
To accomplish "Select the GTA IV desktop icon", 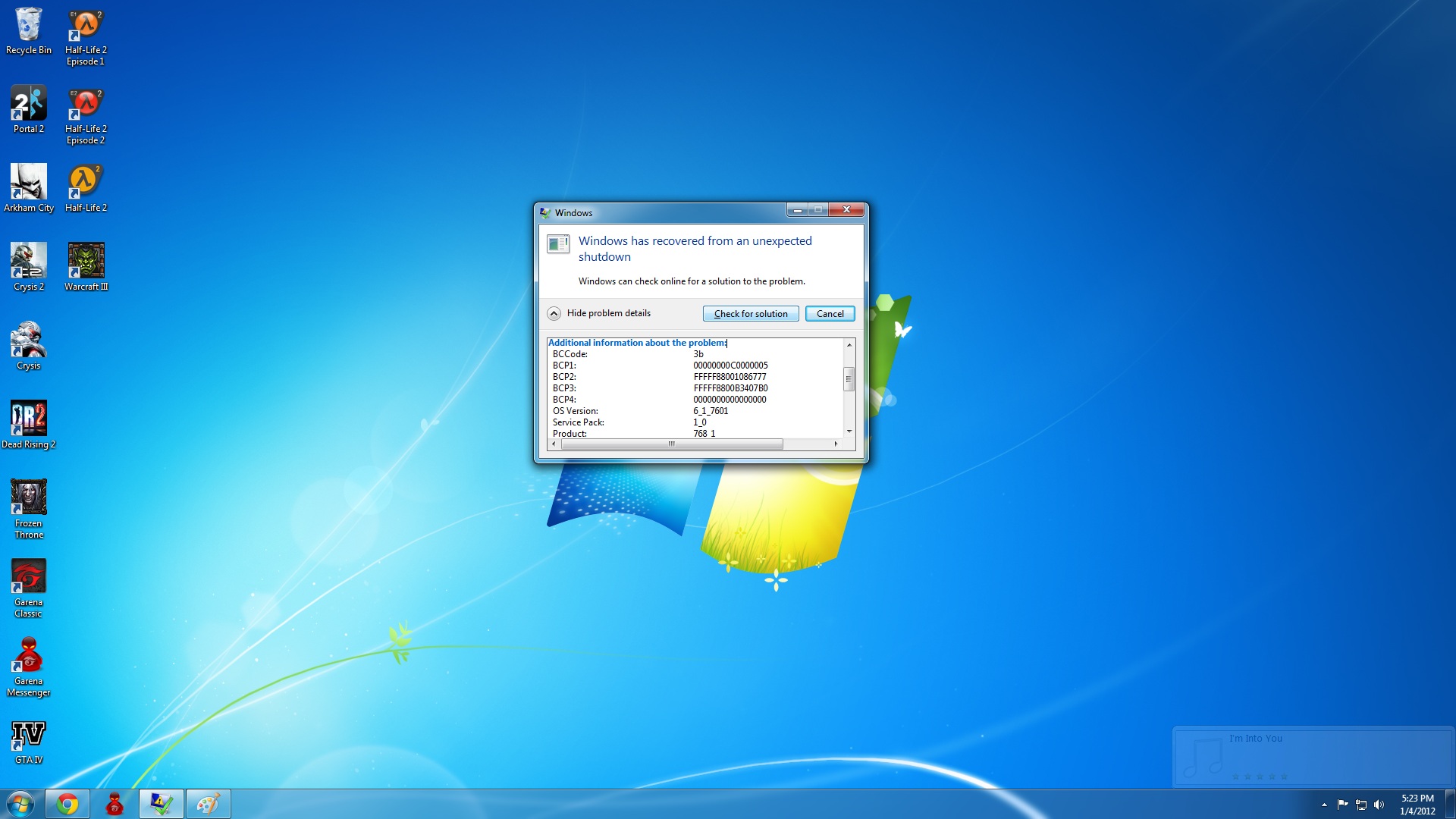I will pos(29,743).
